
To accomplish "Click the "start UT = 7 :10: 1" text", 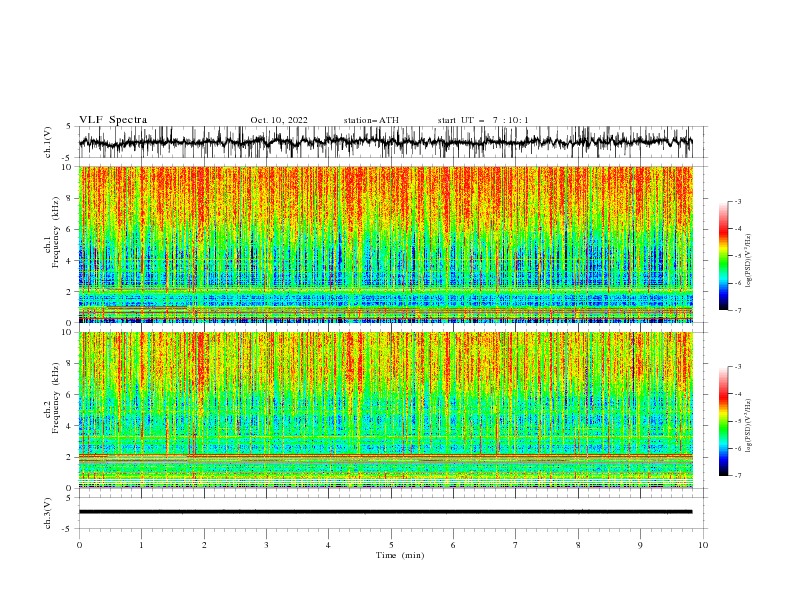I will 483,120.
